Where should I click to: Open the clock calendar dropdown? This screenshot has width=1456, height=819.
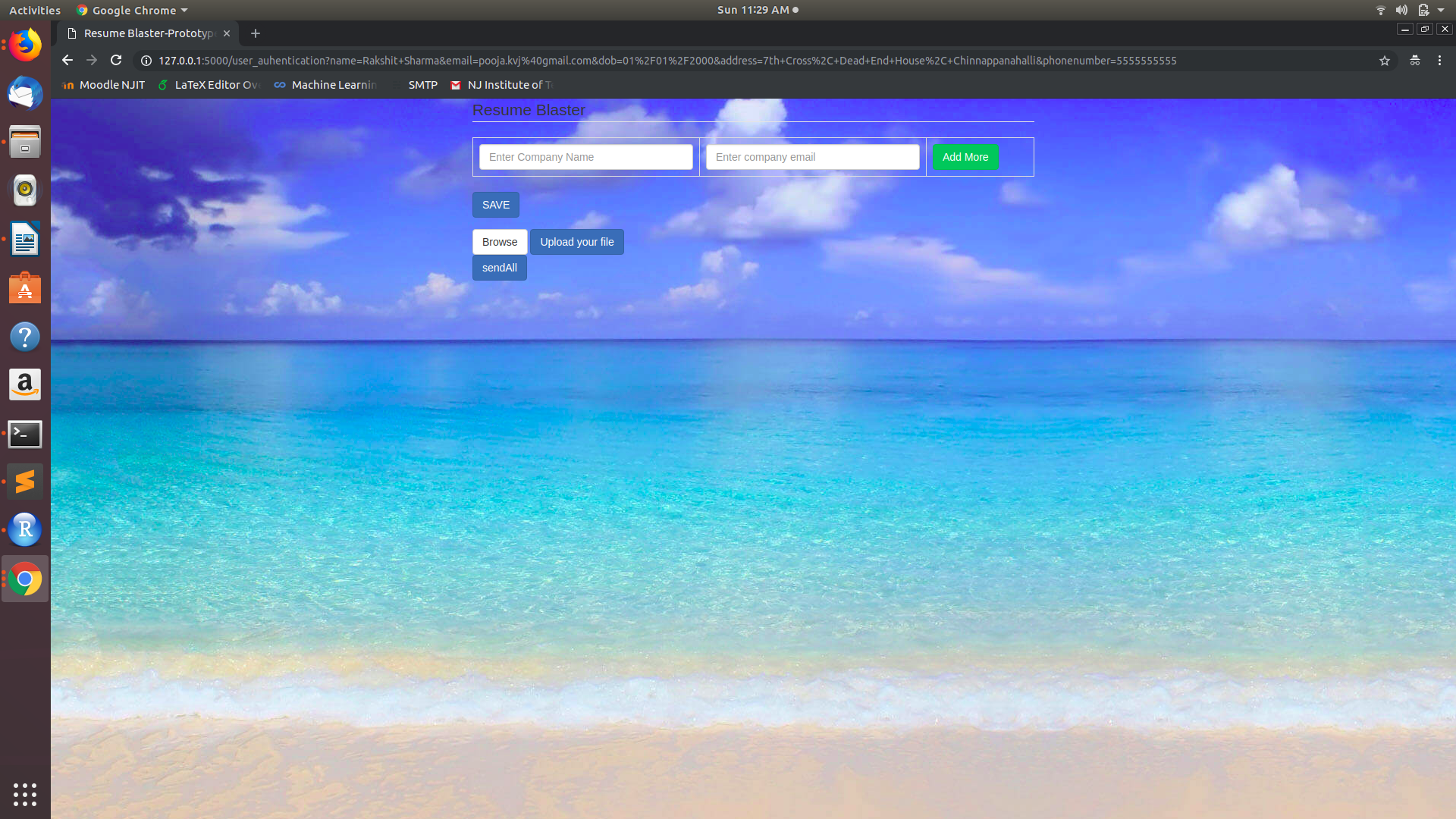tap(757, 10)
